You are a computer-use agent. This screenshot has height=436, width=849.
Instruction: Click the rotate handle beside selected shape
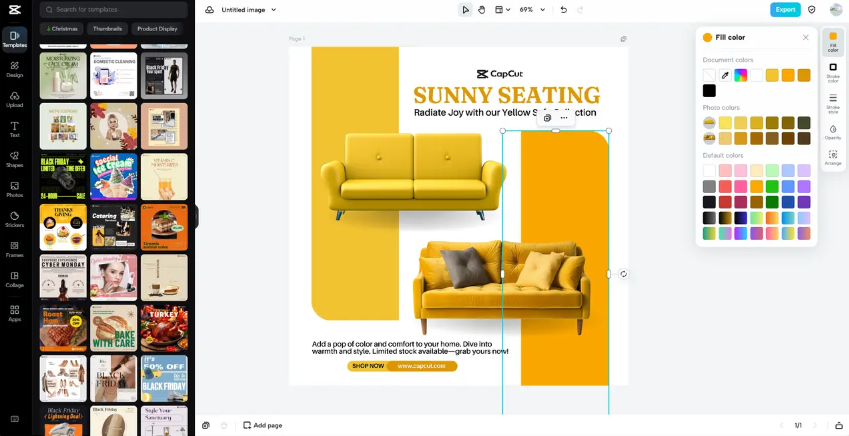pyautogui.click(x=623, y=274)
